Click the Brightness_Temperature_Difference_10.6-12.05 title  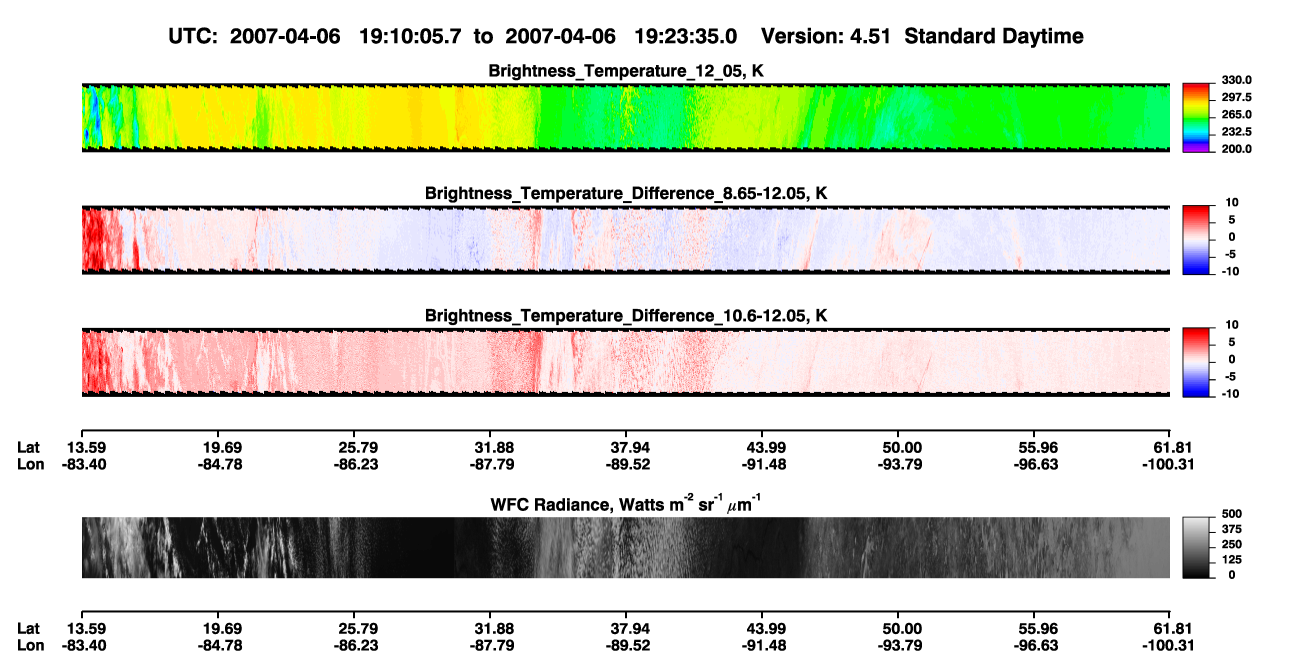coord(626,316)
